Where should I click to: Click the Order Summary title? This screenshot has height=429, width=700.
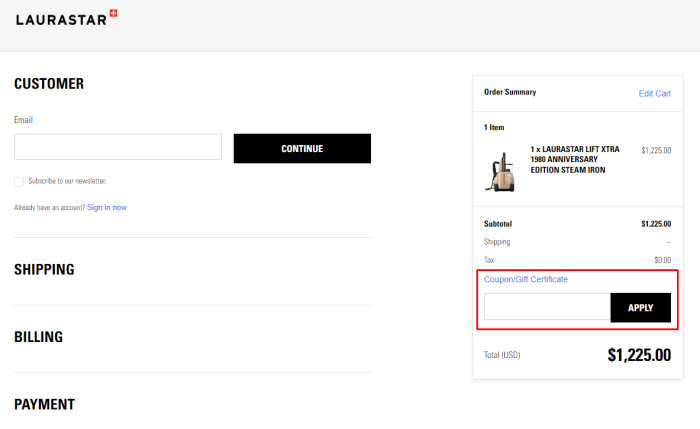tap(510, 92)
